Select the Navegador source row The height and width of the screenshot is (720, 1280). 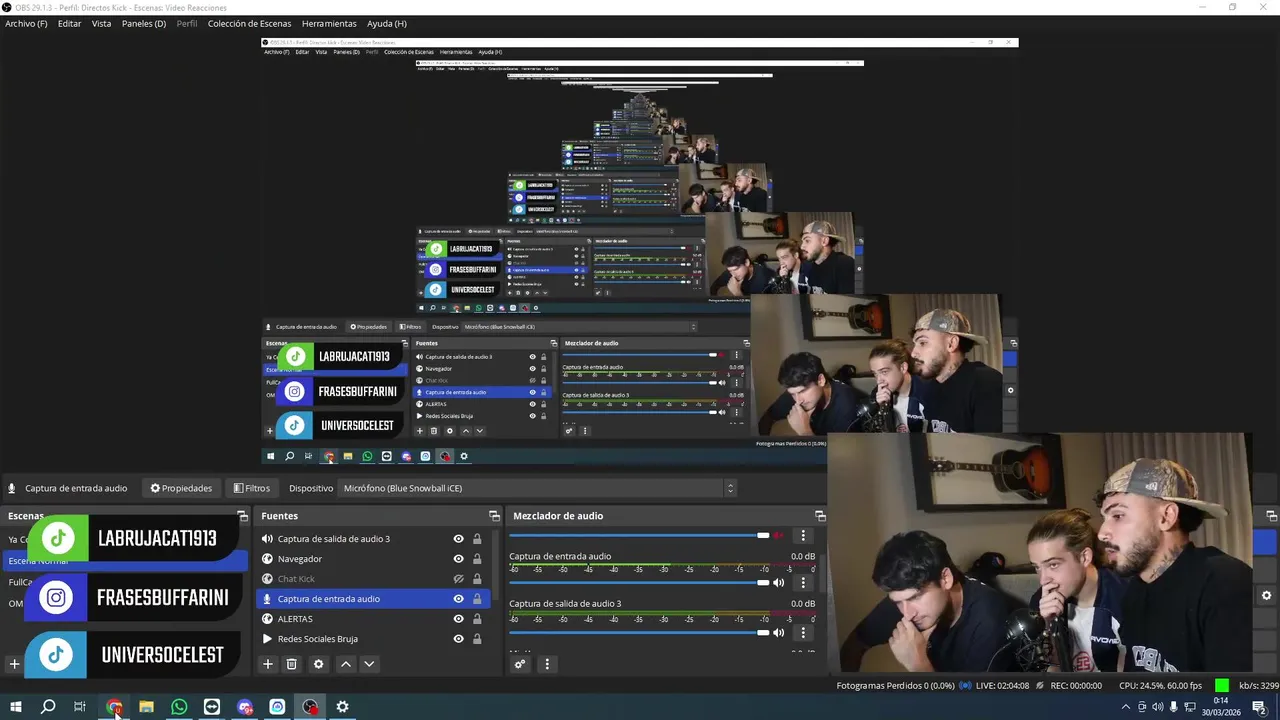pos(375,559)
